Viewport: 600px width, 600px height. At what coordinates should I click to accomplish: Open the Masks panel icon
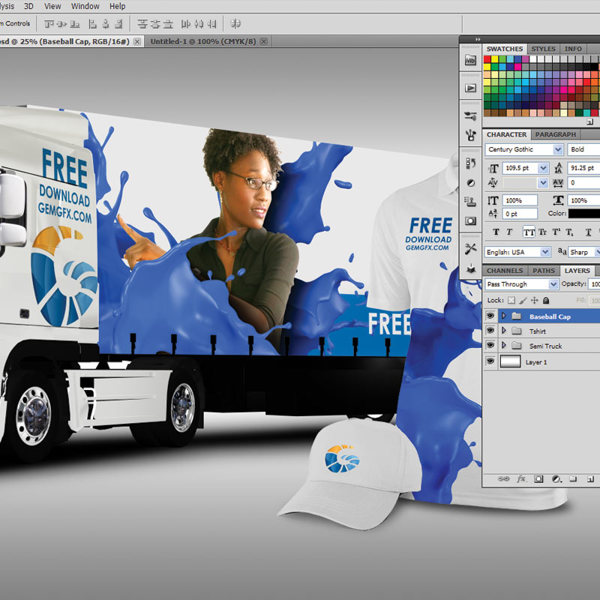470,220
